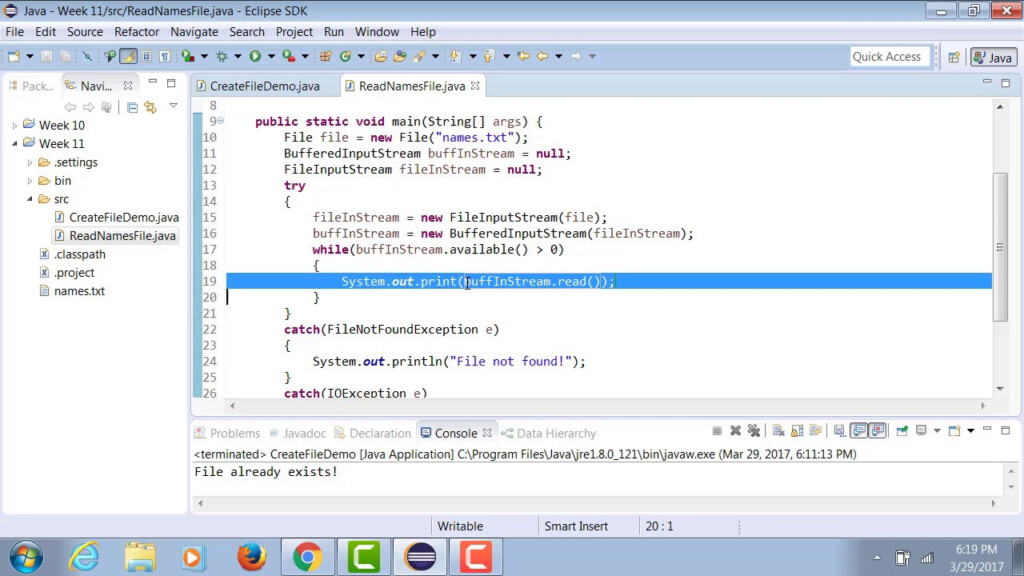Viewport: 1024px width, 576px height.
Task: Click the editor vertical scrollbar thumb
Action: tap(1000, 247)
